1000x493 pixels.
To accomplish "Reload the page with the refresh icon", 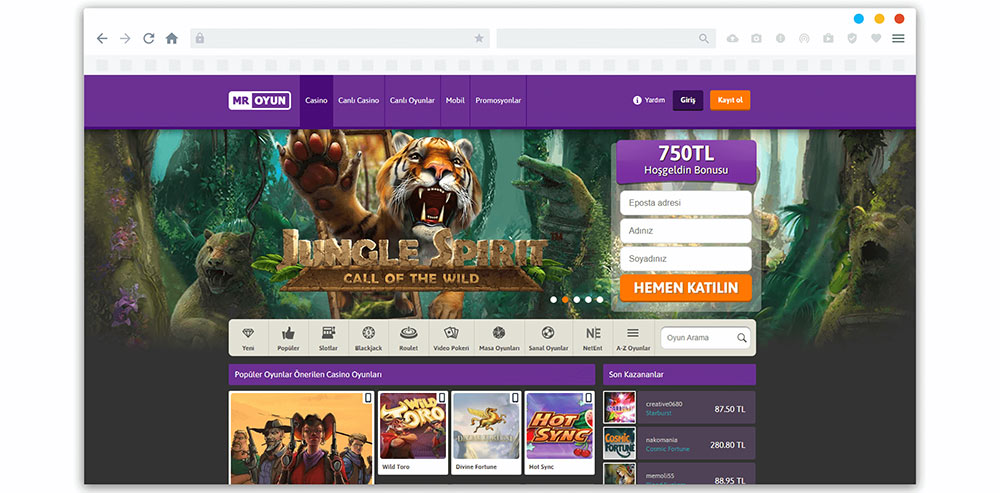I will [x=149, y=38].
